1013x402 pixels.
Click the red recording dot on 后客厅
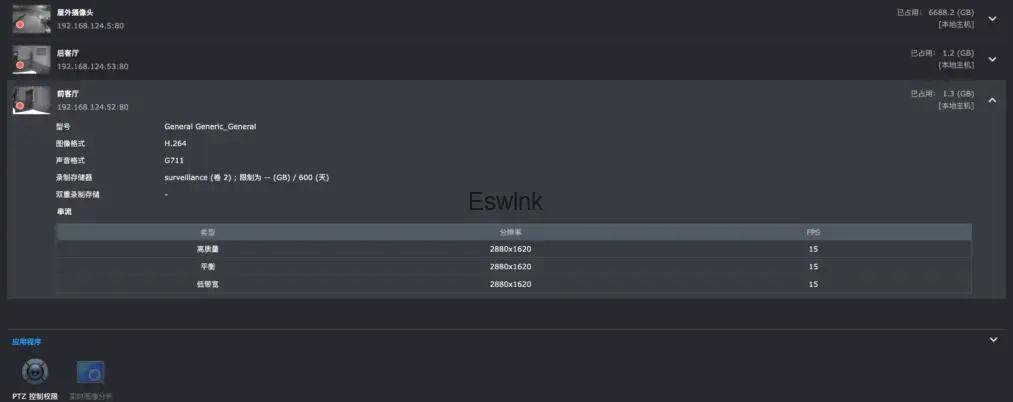pyautogui.click(x=20, y=65)
